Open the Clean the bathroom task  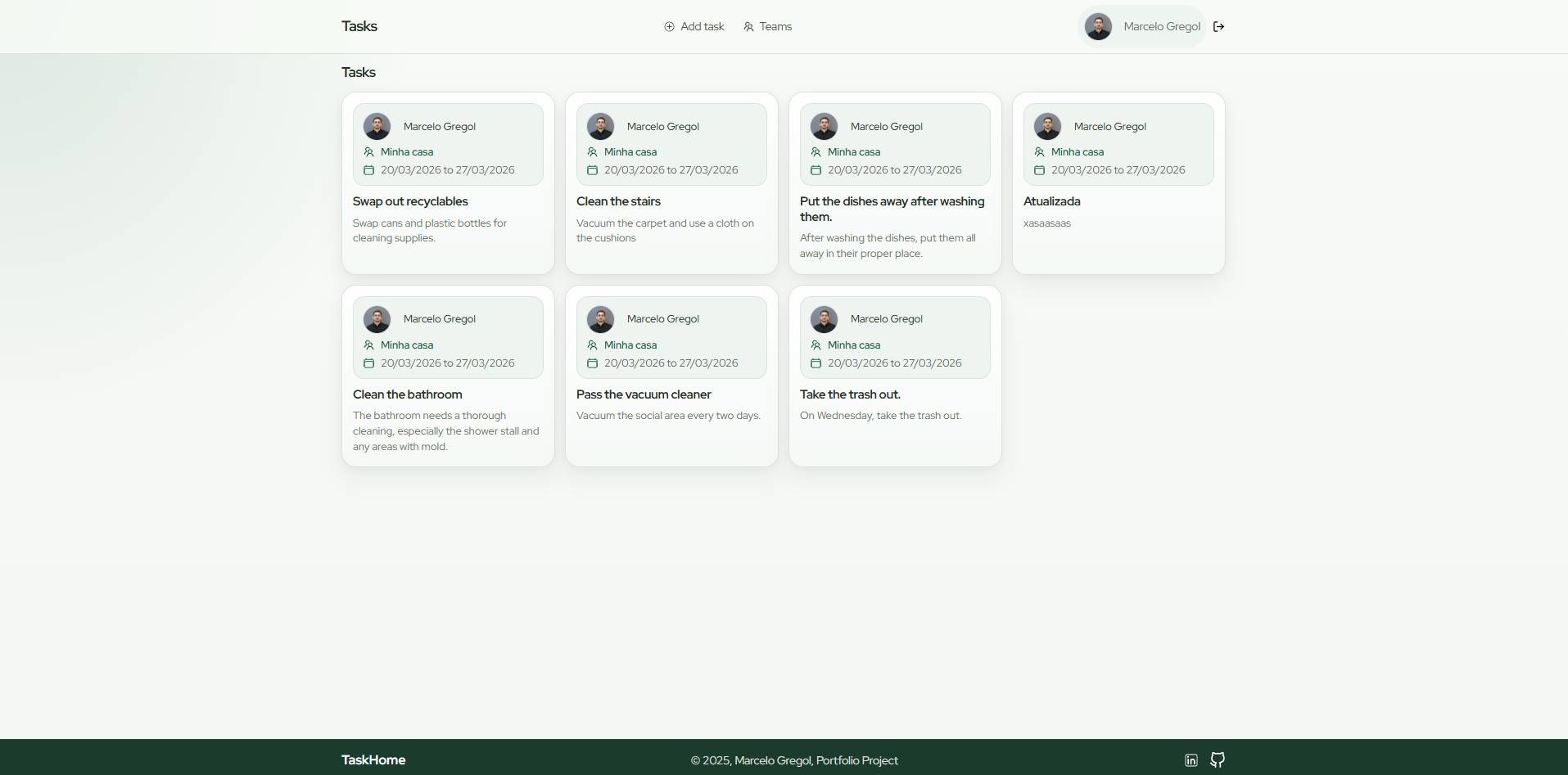pyautogui.click(x=407, y=394)
